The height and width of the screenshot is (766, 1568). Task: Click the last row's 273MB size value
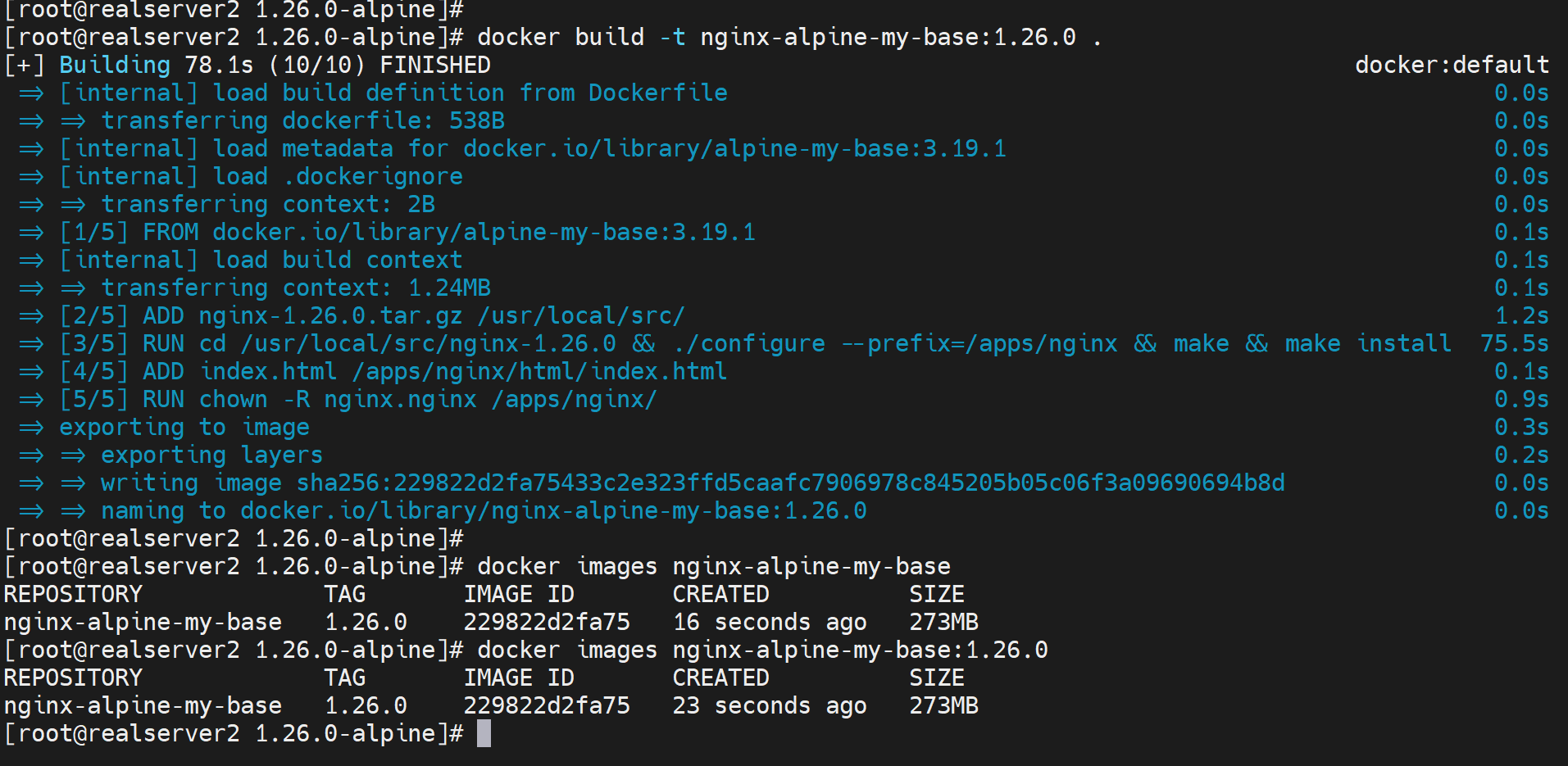[943, 705]
